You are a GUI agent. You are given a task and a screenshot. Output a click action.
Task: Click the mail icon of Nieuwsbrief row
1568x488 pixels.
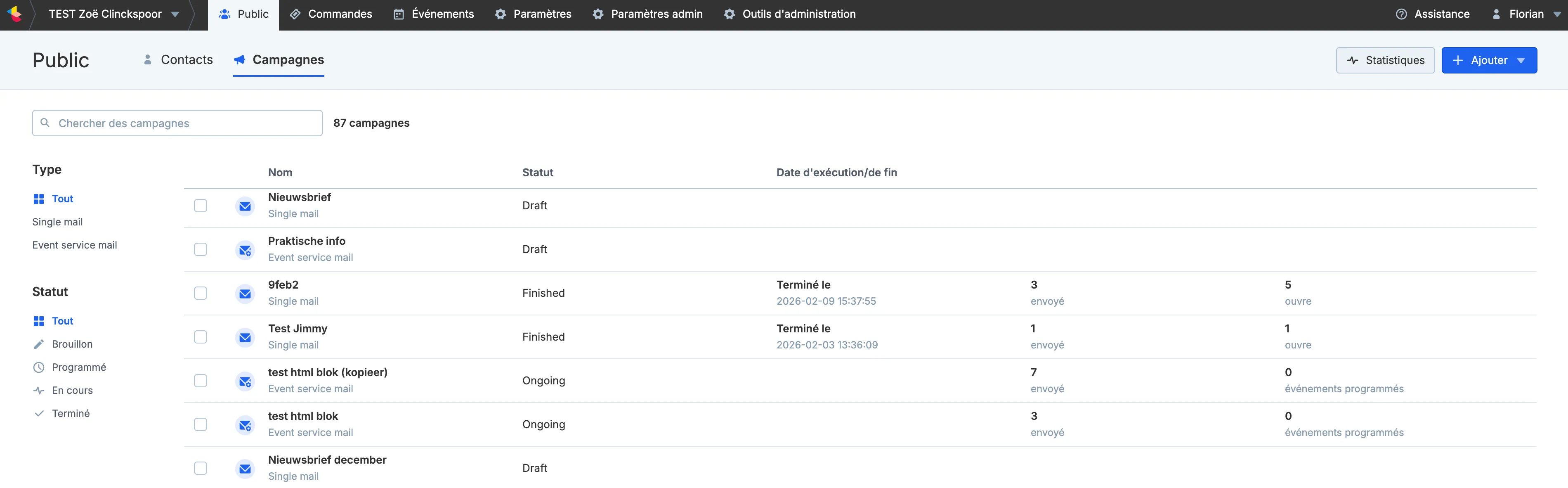245,206
